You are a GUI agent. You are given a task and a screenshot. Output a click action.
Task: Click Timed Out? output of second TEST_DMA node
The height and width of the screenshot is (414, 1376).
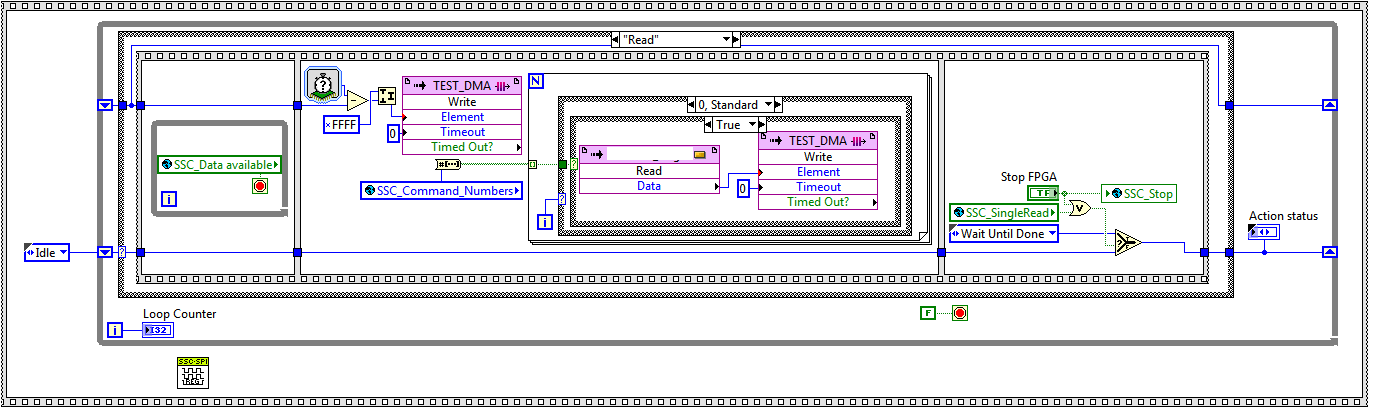pyautogui.click(x=818, y=202)
